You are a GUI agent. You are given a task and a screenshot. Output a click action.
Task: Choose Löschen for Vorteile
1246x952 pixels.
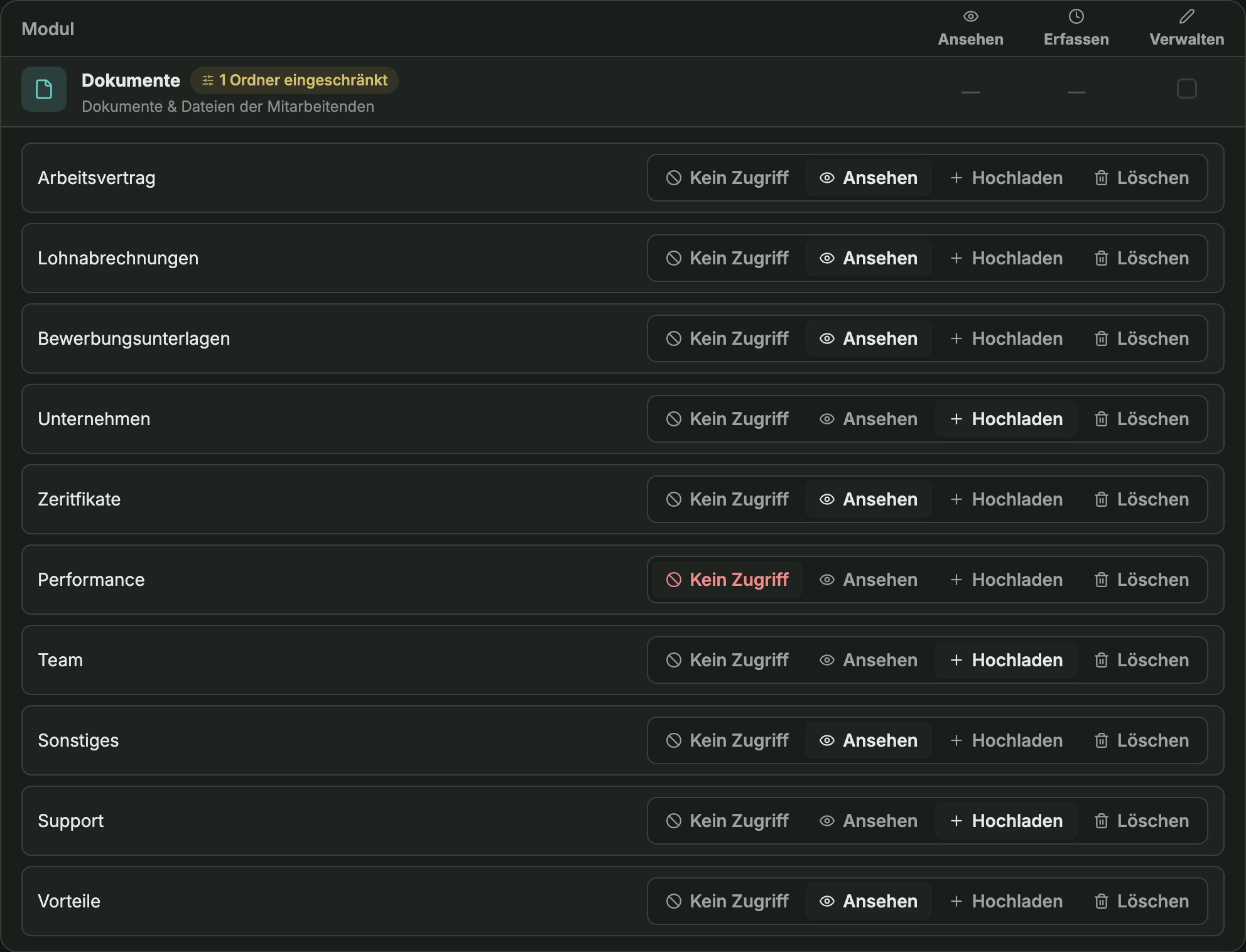[1141, 901]
